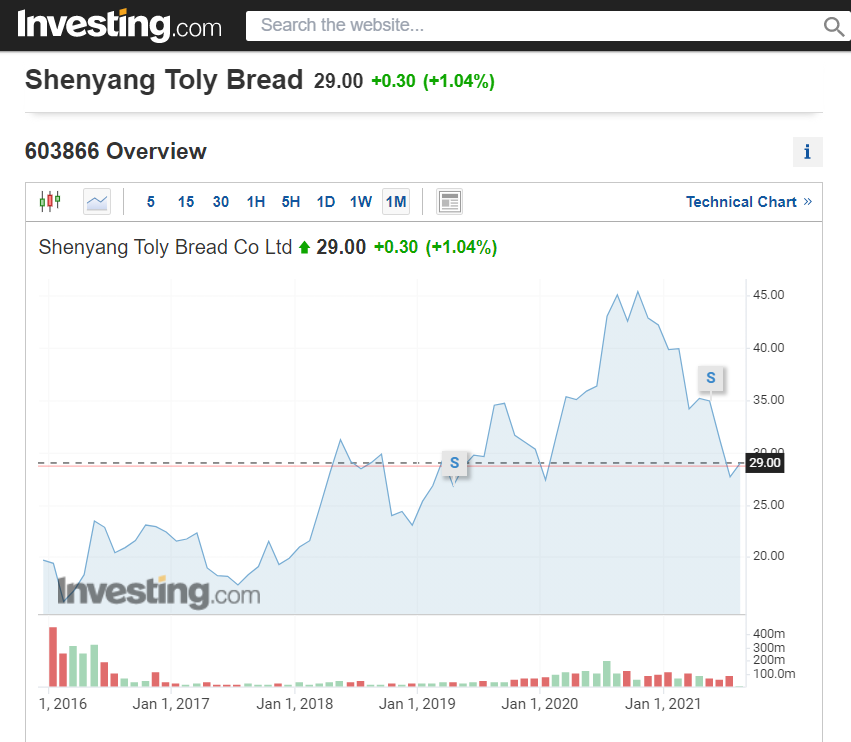This screenshot has height=742, width=851.
Task: Click the 300m volume axis label
Action: (769, 648)
